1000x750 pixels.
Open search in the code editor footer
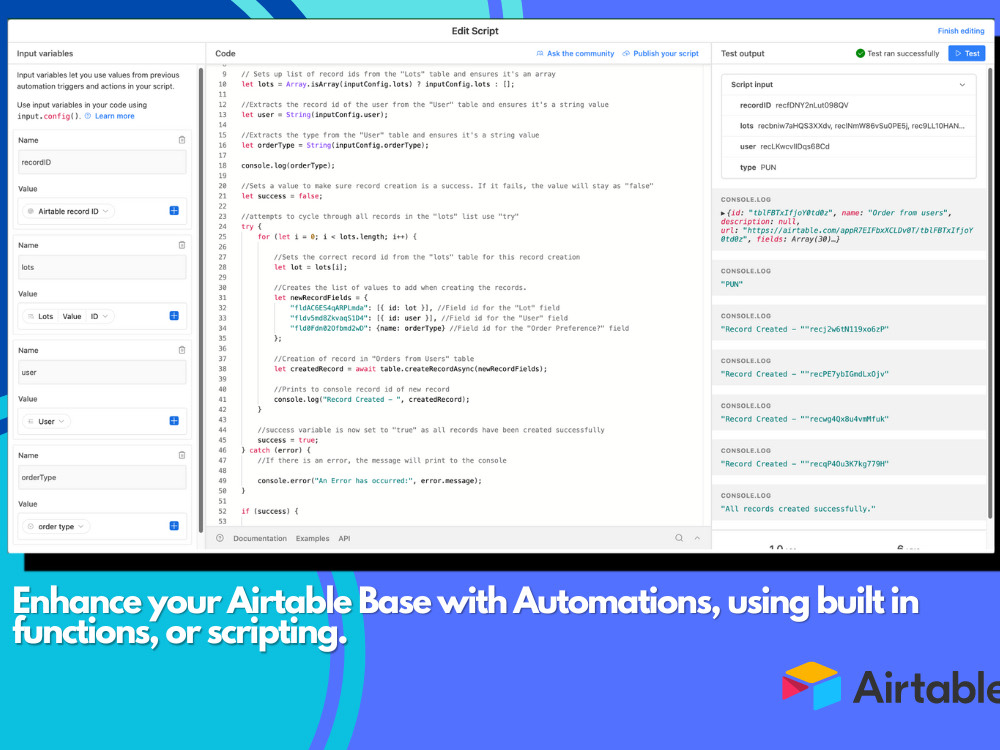679,538
